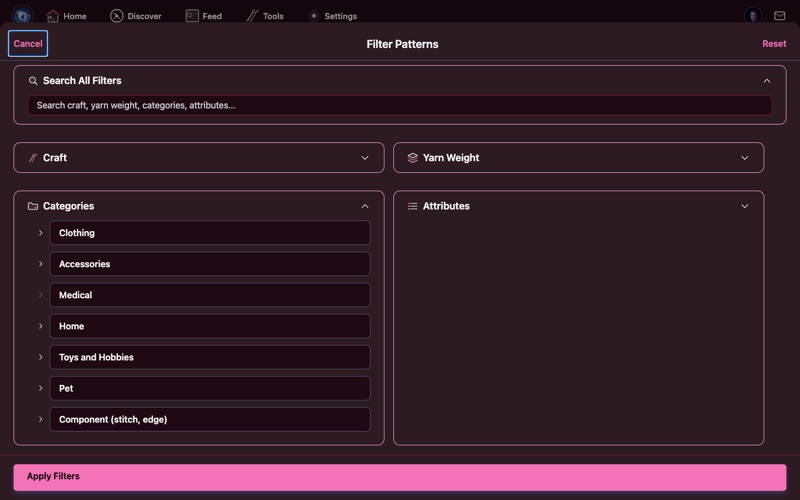The width and height of the screenshot is (800, 500).
Task: Expand the Home category arrow
Action: 40,326
